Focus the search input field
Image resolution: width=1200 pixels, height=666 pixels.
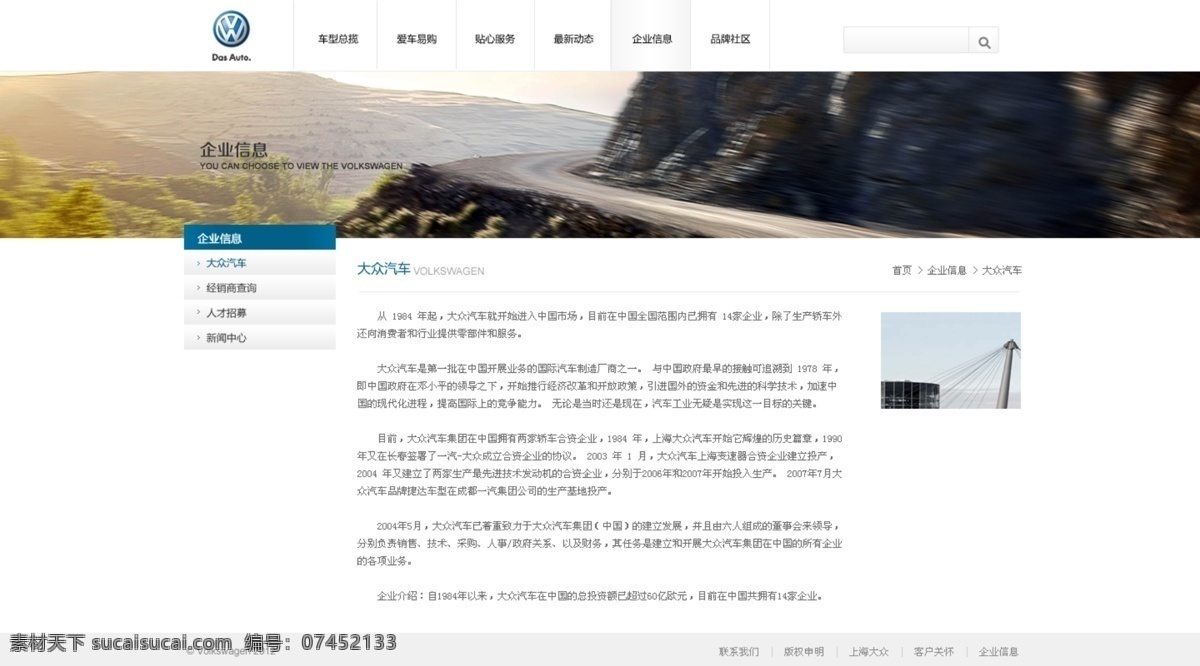906,40
